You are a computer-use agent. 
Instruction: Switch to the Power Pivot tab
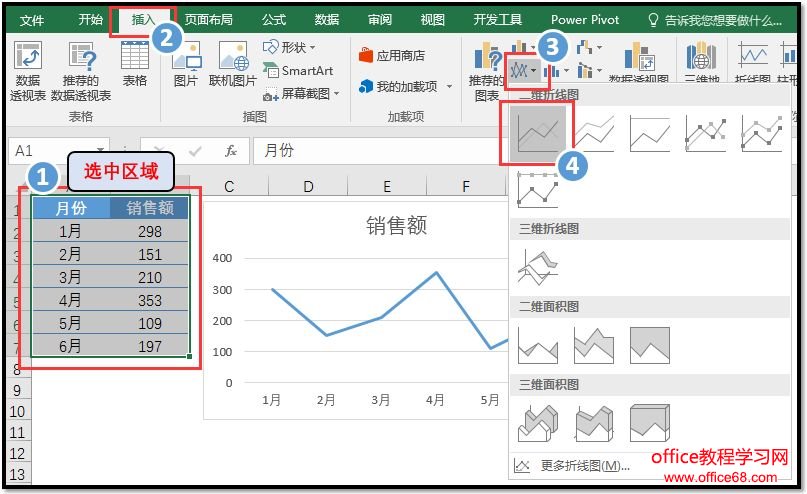(x=585, y=20)
